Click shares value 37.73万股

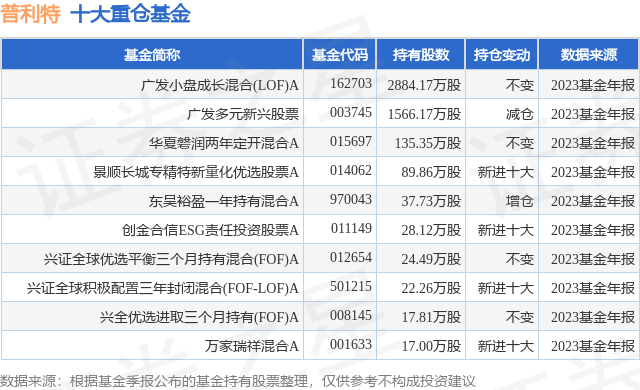(431, 201)
